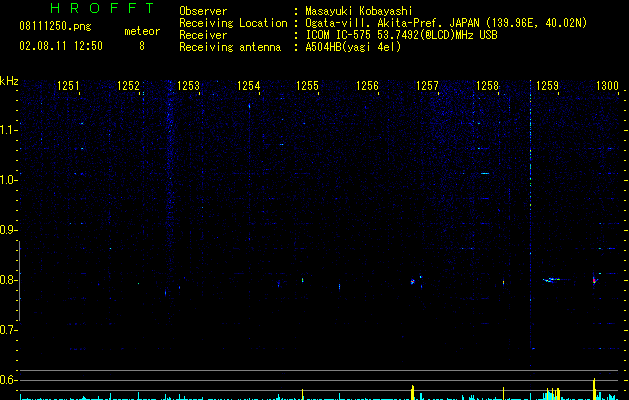Click the date stamp 02.08.11 12:50
629x400 pixels.
click(61, 46)
